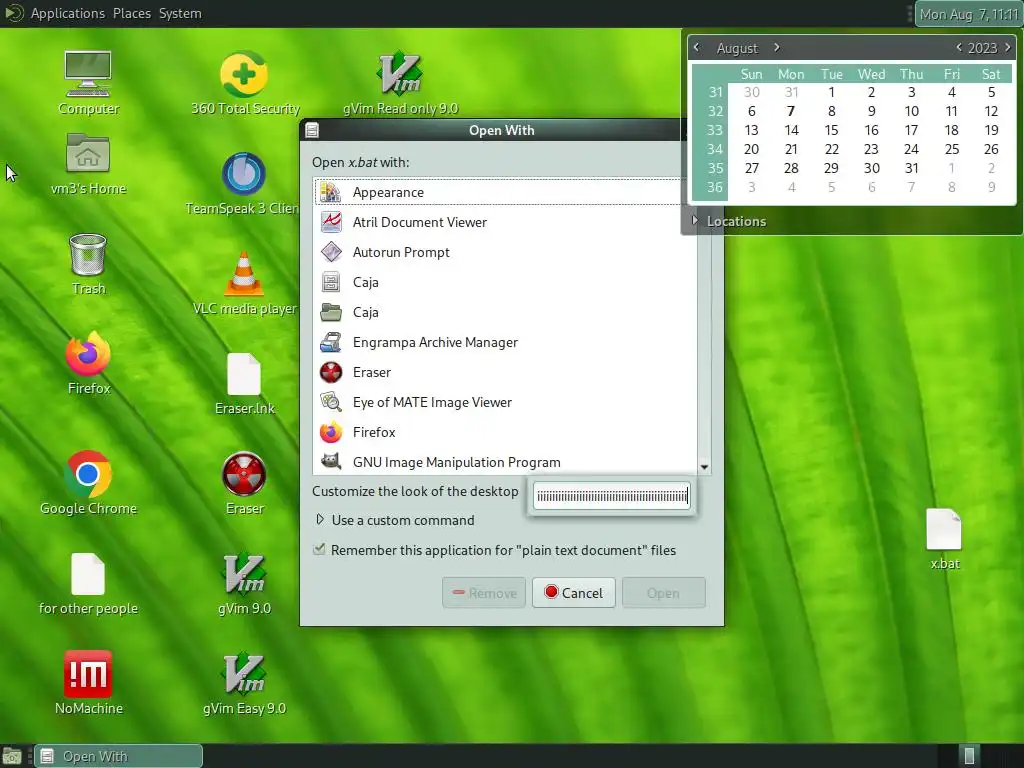
Task: Click the show desktop button in the bottom panel
Action: [x=12, y=756]
